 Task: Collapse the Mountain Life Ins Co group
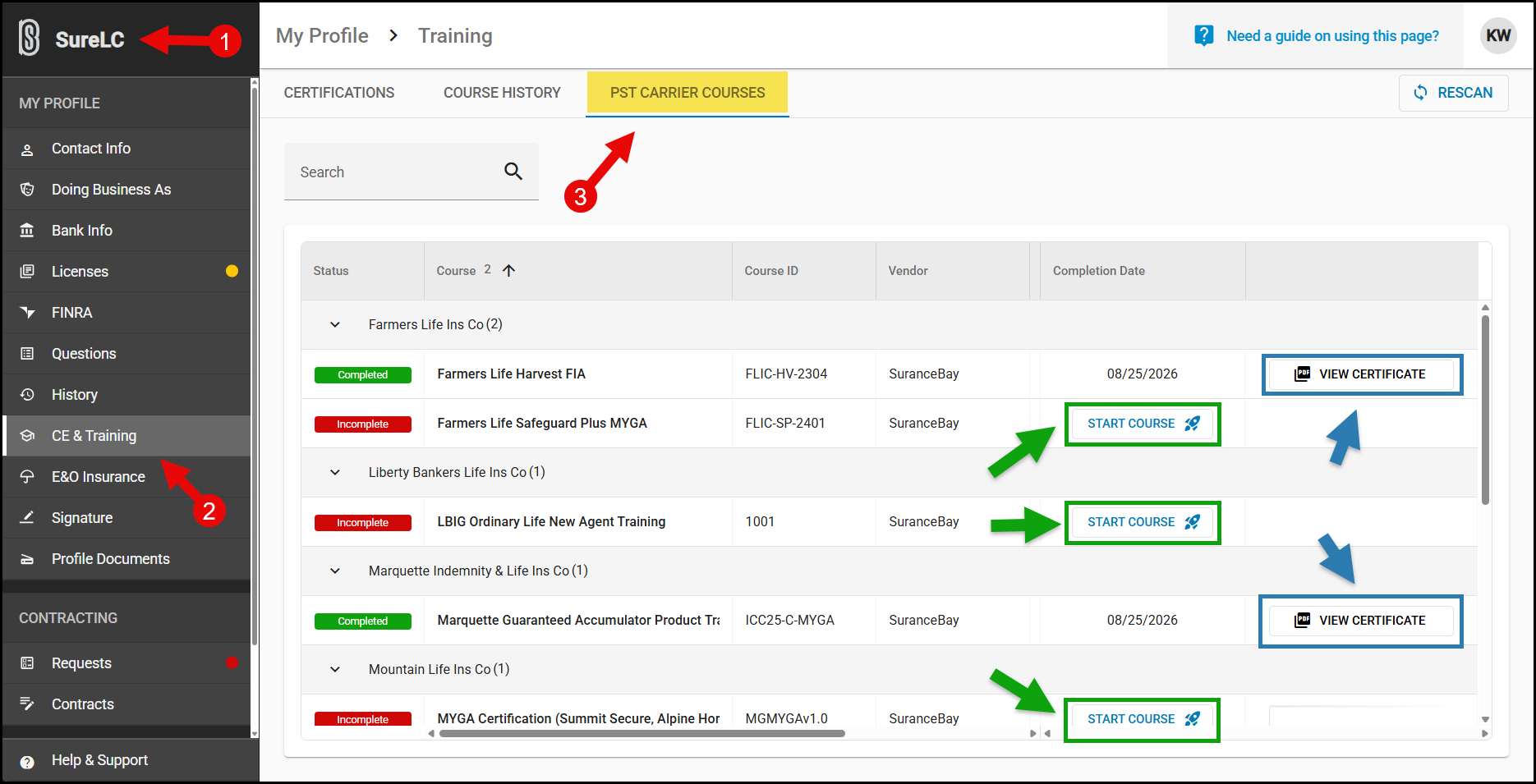tap(335, 670)
